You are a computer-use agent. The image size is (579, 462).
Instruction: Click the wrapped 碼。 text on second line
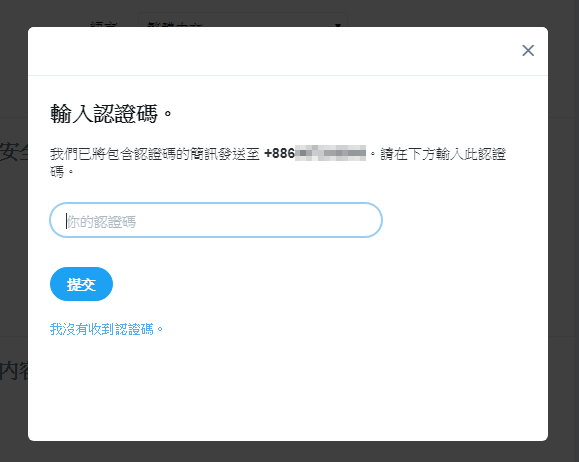(x=62, y=172)
